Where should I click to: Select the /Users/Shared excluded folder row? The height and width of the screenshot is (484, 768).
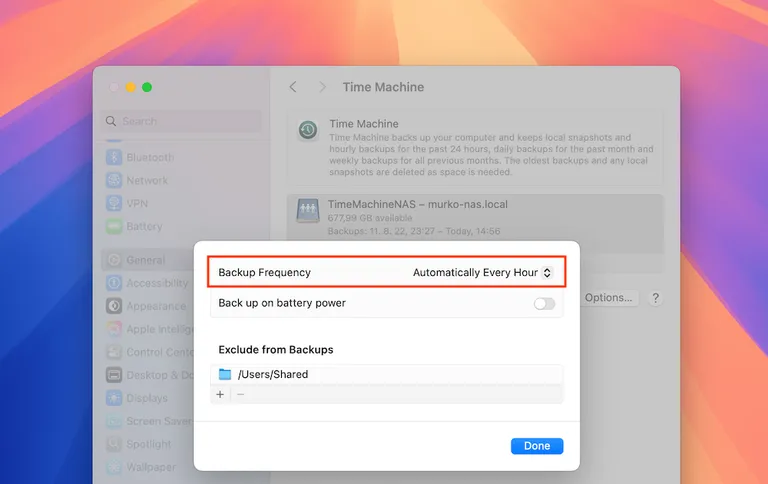pos(386,374)
